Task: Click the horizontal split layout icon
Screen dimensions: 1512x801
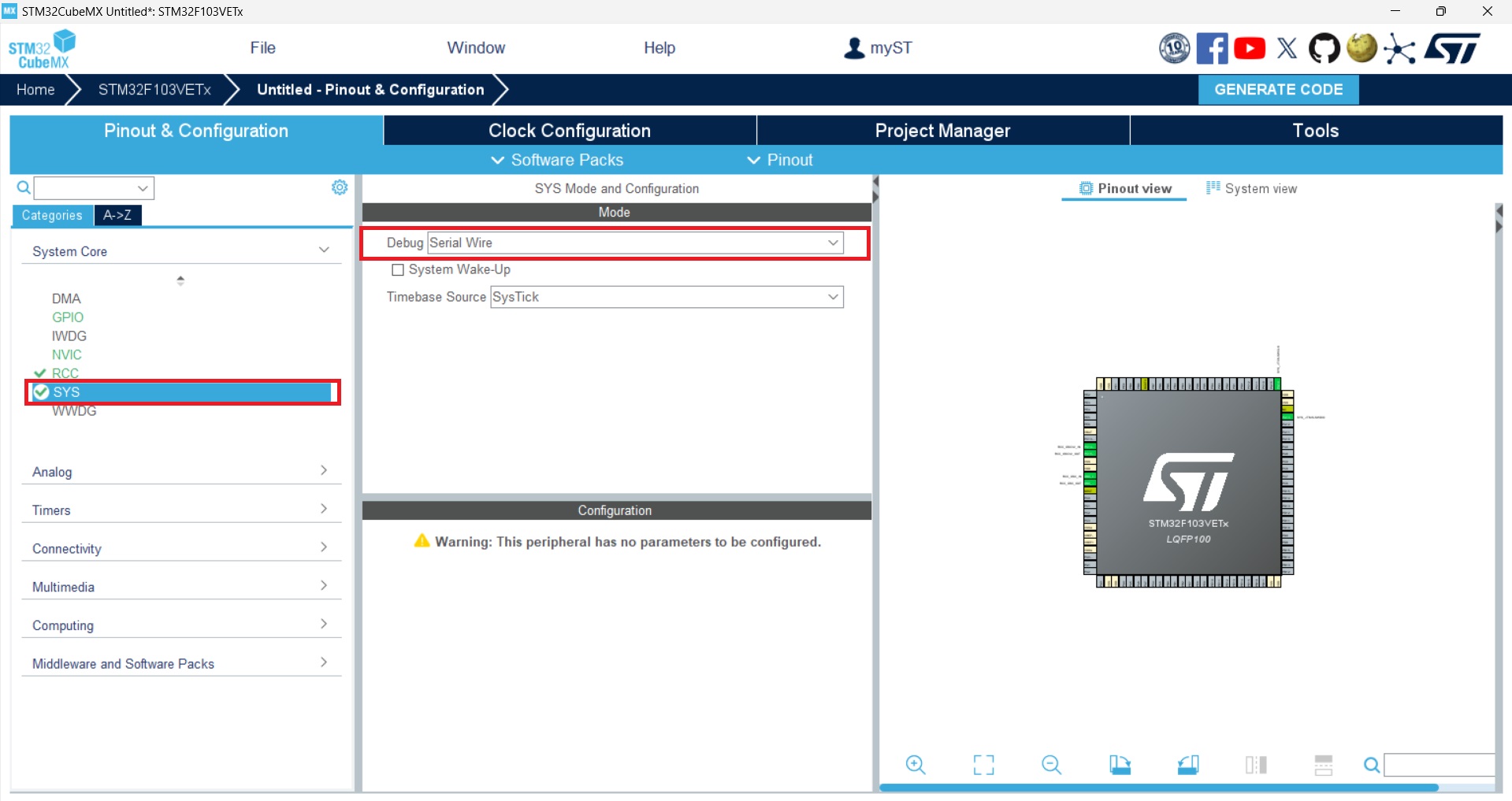Action: (1324, 764)
